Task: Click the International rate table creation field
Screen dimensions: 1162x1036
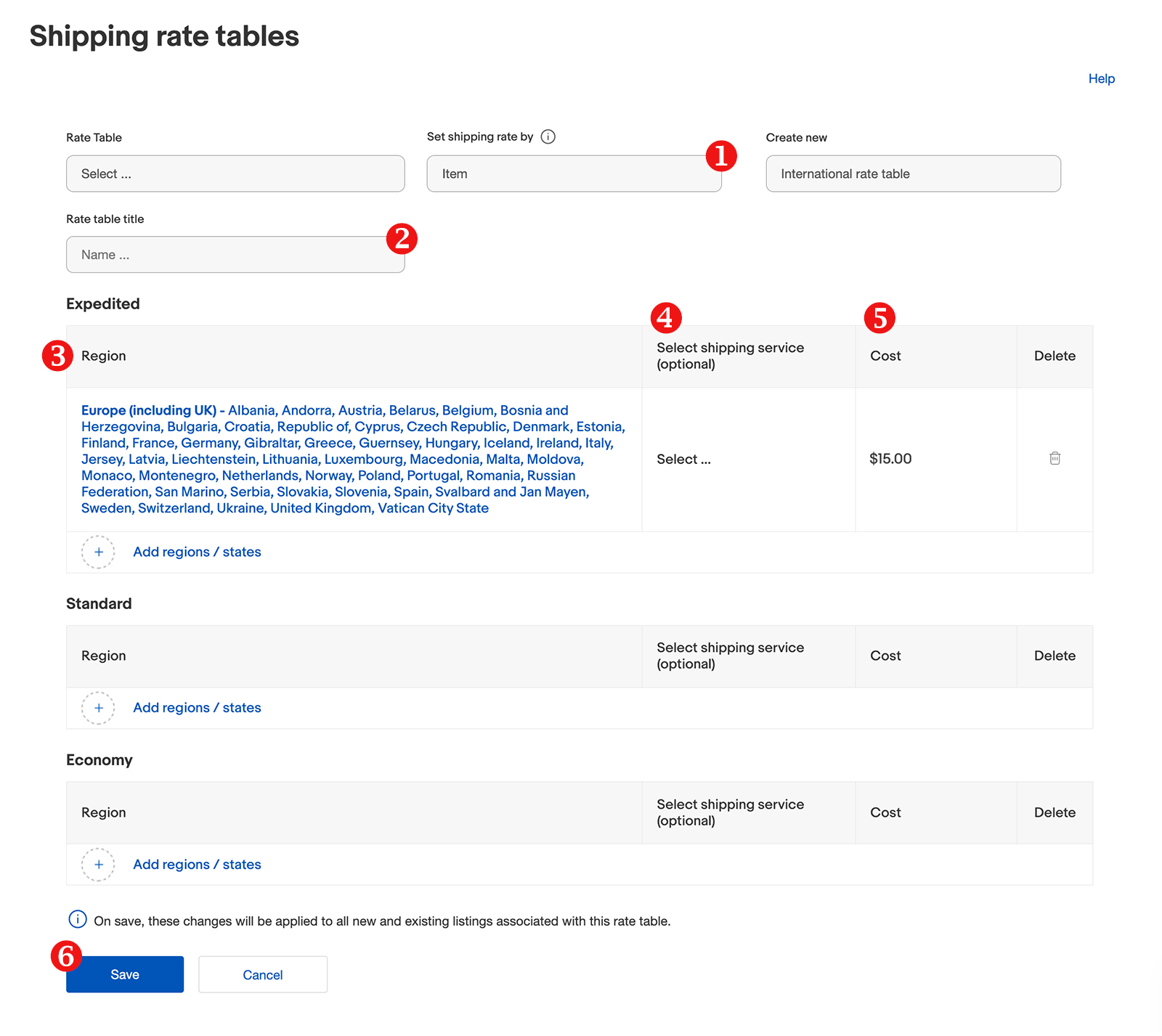Action: pyautogui.click(x=912, y=174)
